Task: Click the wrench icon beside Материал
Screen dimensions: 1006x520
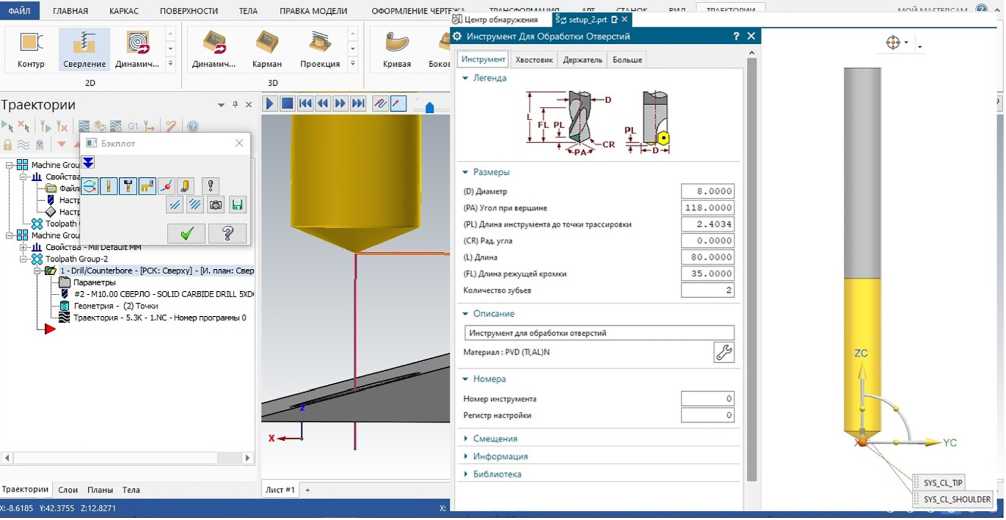Action: point(723,352)
